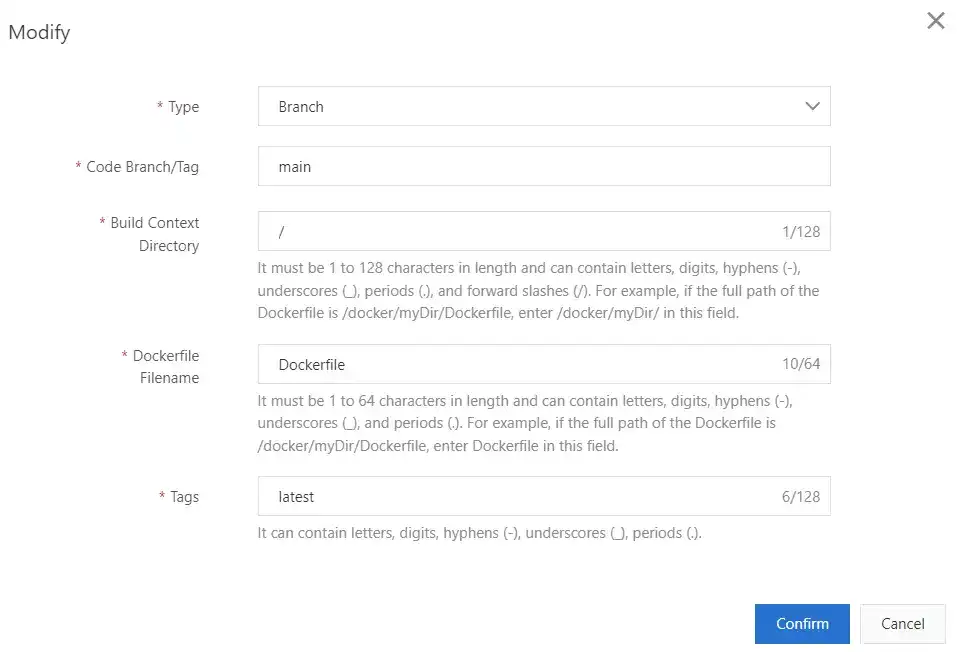Focus the Code Branch/Tag field containing main
This screenshot has width=957, height=652.
(x=543, y=167)
